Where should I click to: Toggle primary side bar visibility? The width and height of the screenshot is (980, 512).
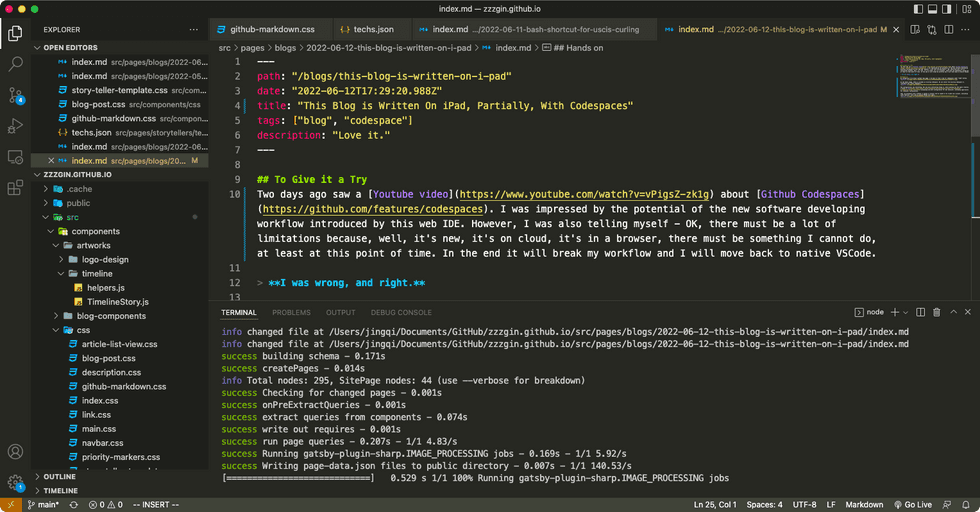(918, 9)
